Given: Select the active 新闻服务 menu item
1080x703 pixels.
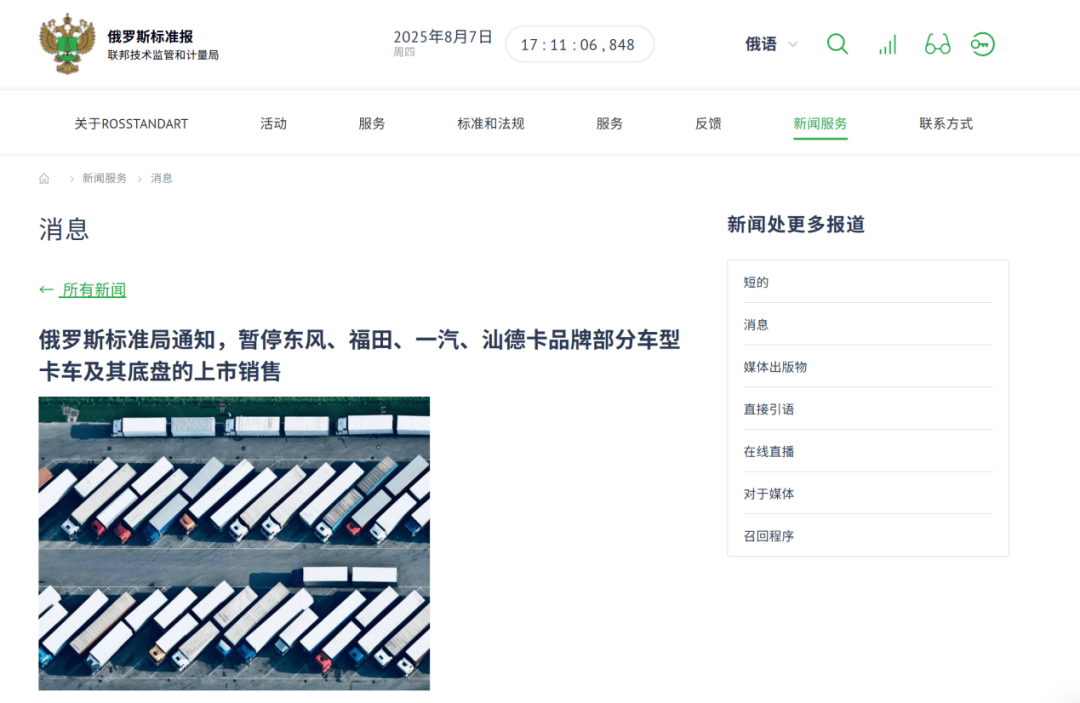Looking at the screenshot, I should pos(820,124).
